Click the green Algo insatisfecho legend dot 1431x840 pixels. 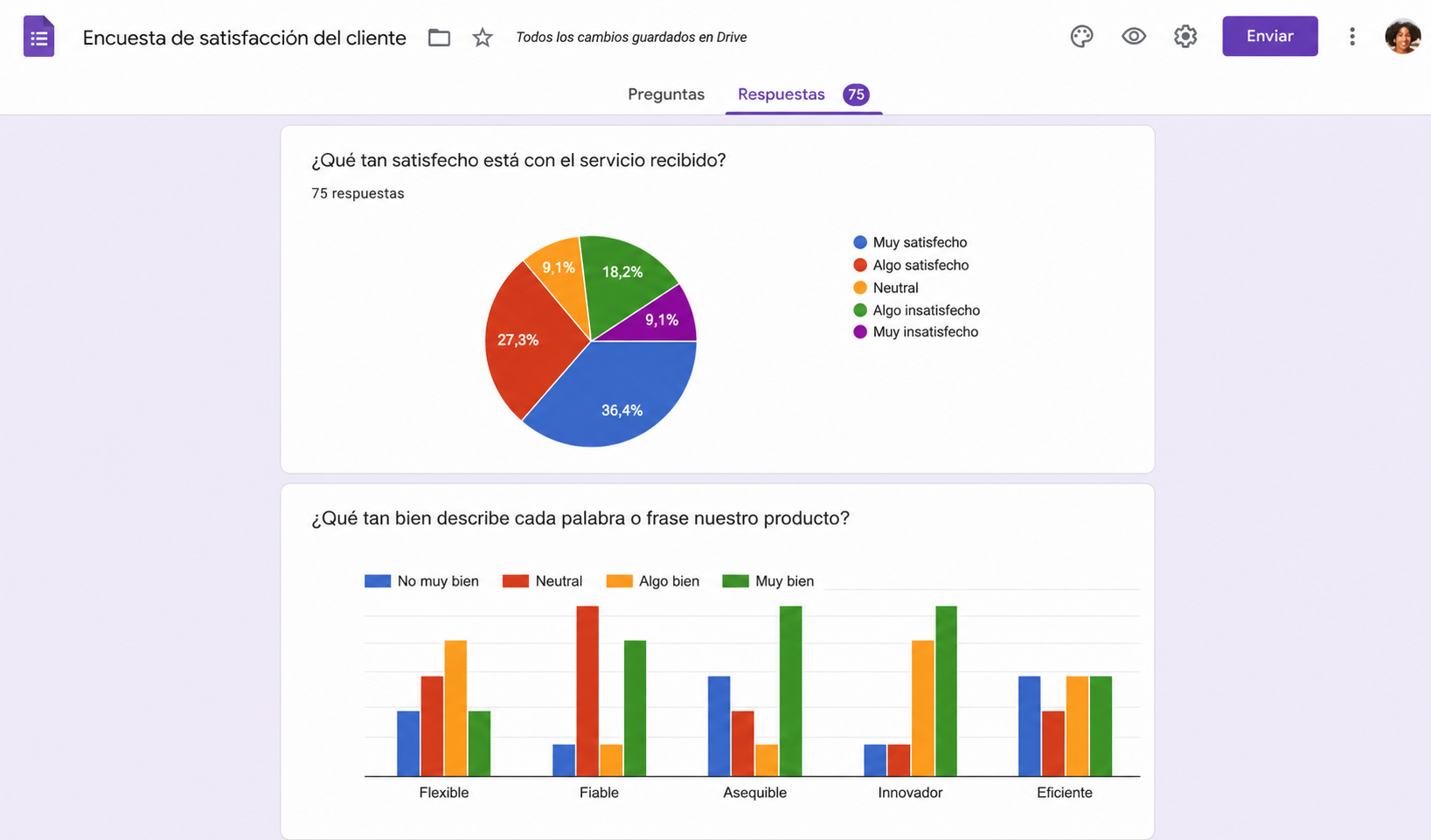[x=860, y=310]
